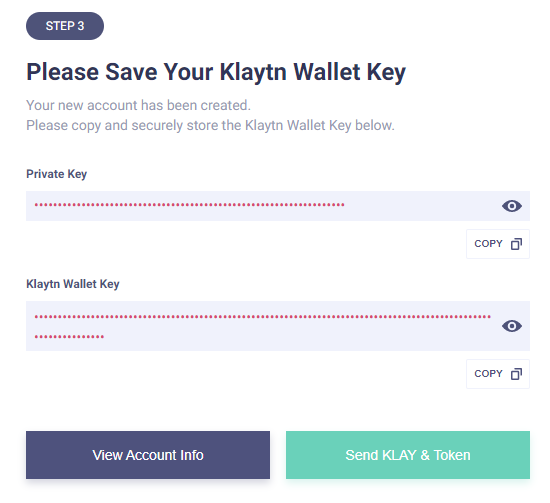Click the second line of masked wallet key dots
This screenshot has width=550, height=503.
[69, 337]
